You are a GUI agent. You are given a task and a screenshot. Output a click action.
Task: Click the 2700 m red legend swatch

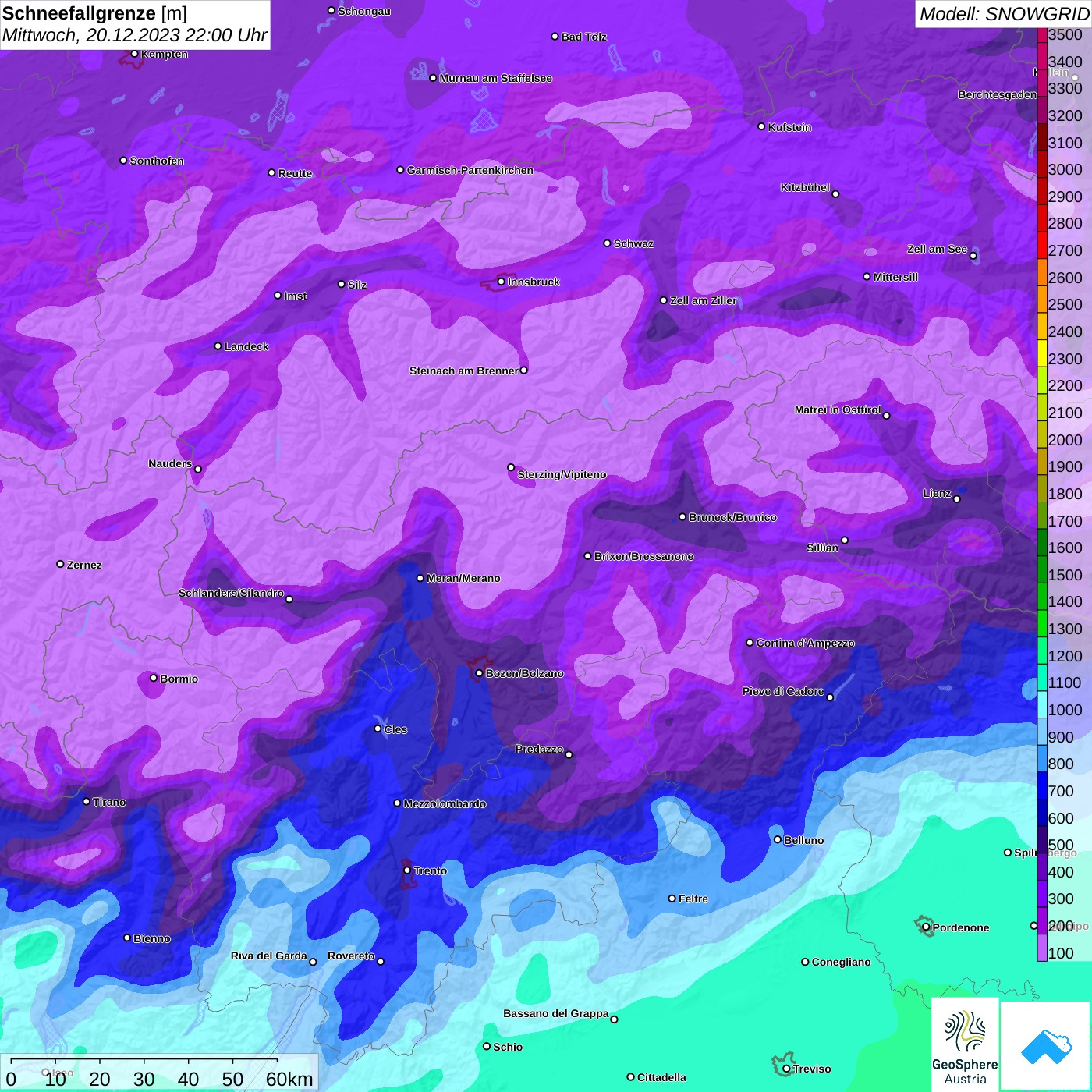1042,244
